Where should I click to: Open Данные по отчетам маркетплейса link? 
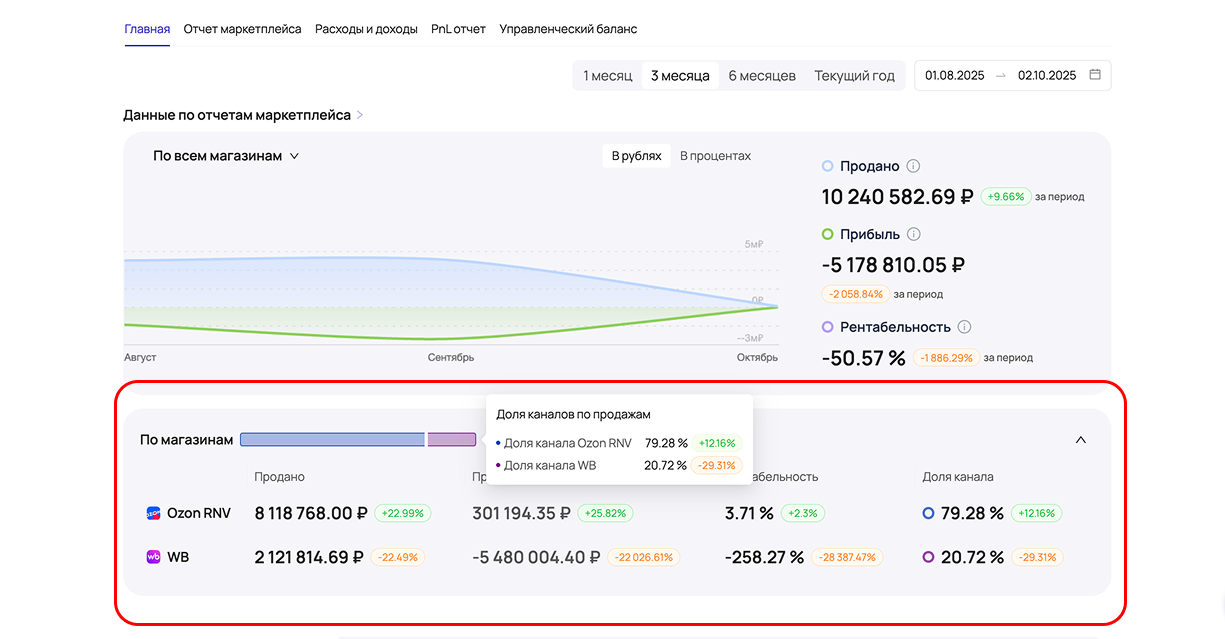pyautogui.click(x=236, y=115)
